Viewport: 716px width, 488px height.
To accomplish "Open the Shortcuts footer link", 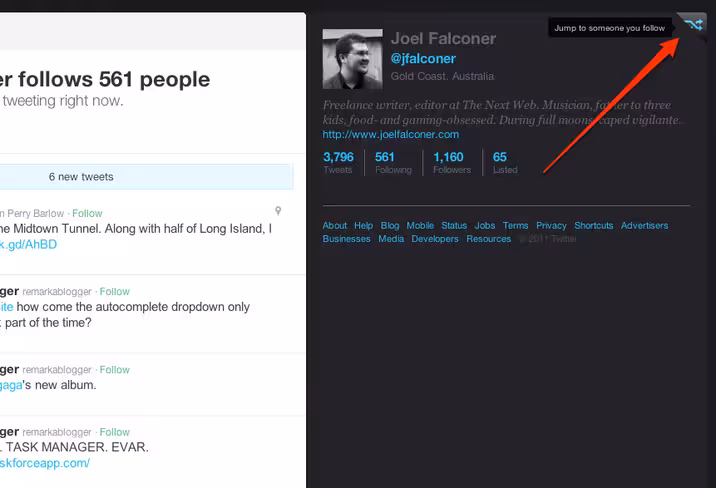I will click(x=594, y=226).
